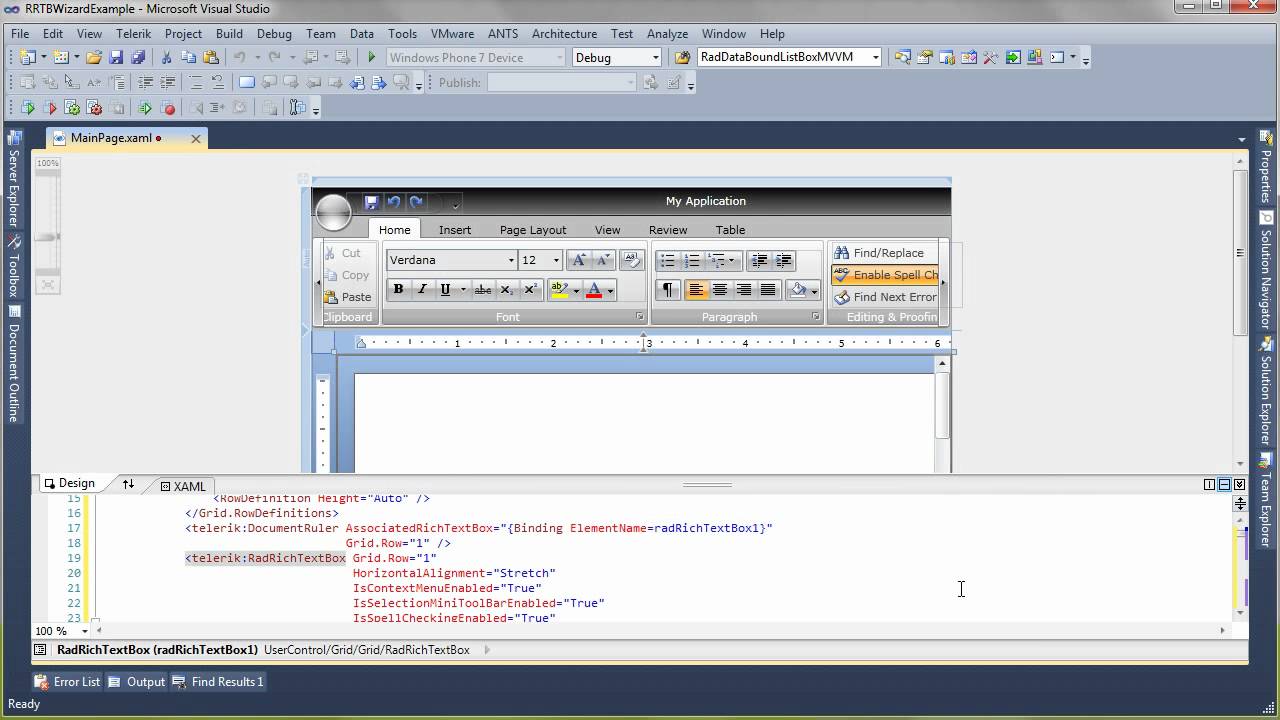Screen dimensions: 1280x720
Task: Open the Error List panel tab
Action: coord(68,682)
